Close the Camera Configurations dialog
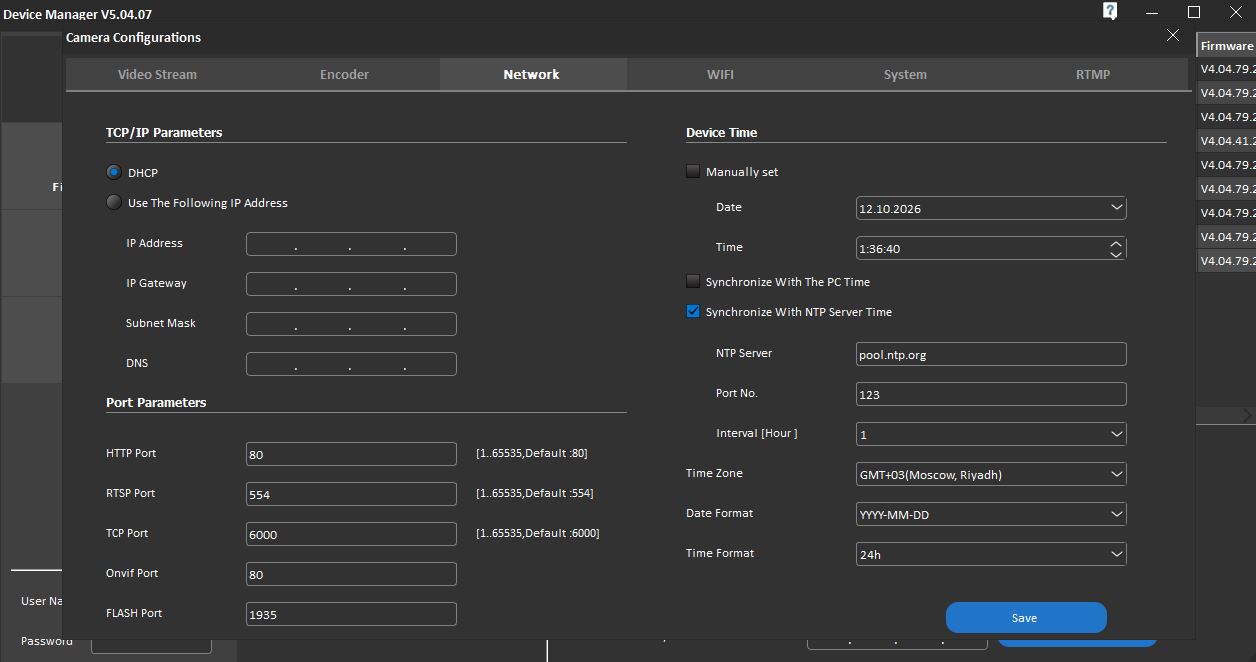Viewport: 1256px width, 662px height. click(1173, 35)
